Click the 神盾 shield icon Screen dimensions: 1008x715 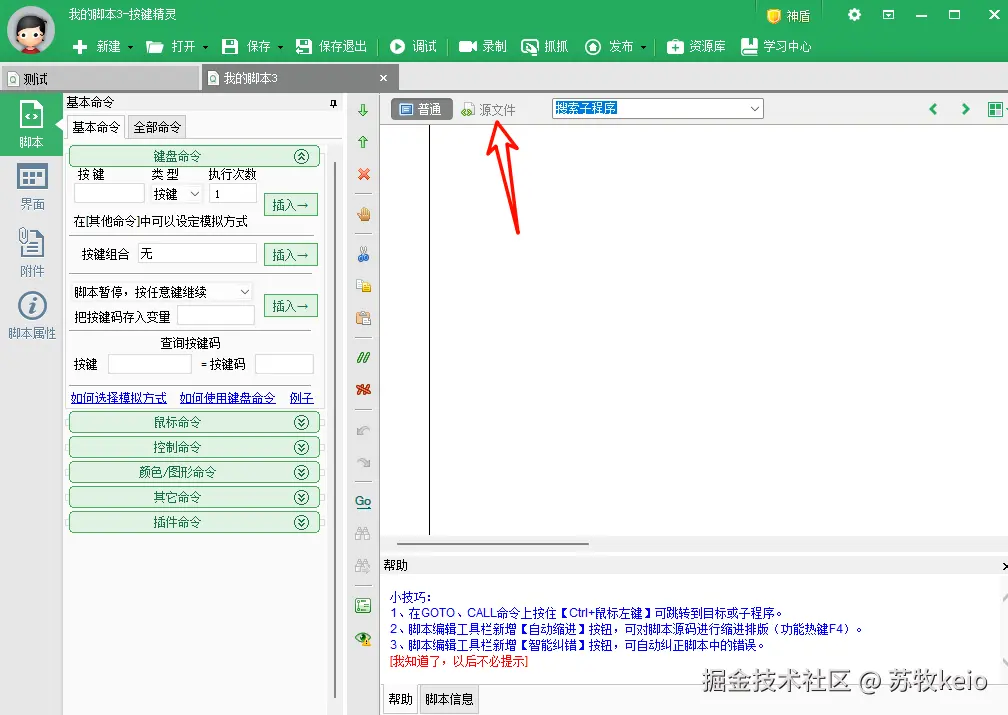[774, 16]
